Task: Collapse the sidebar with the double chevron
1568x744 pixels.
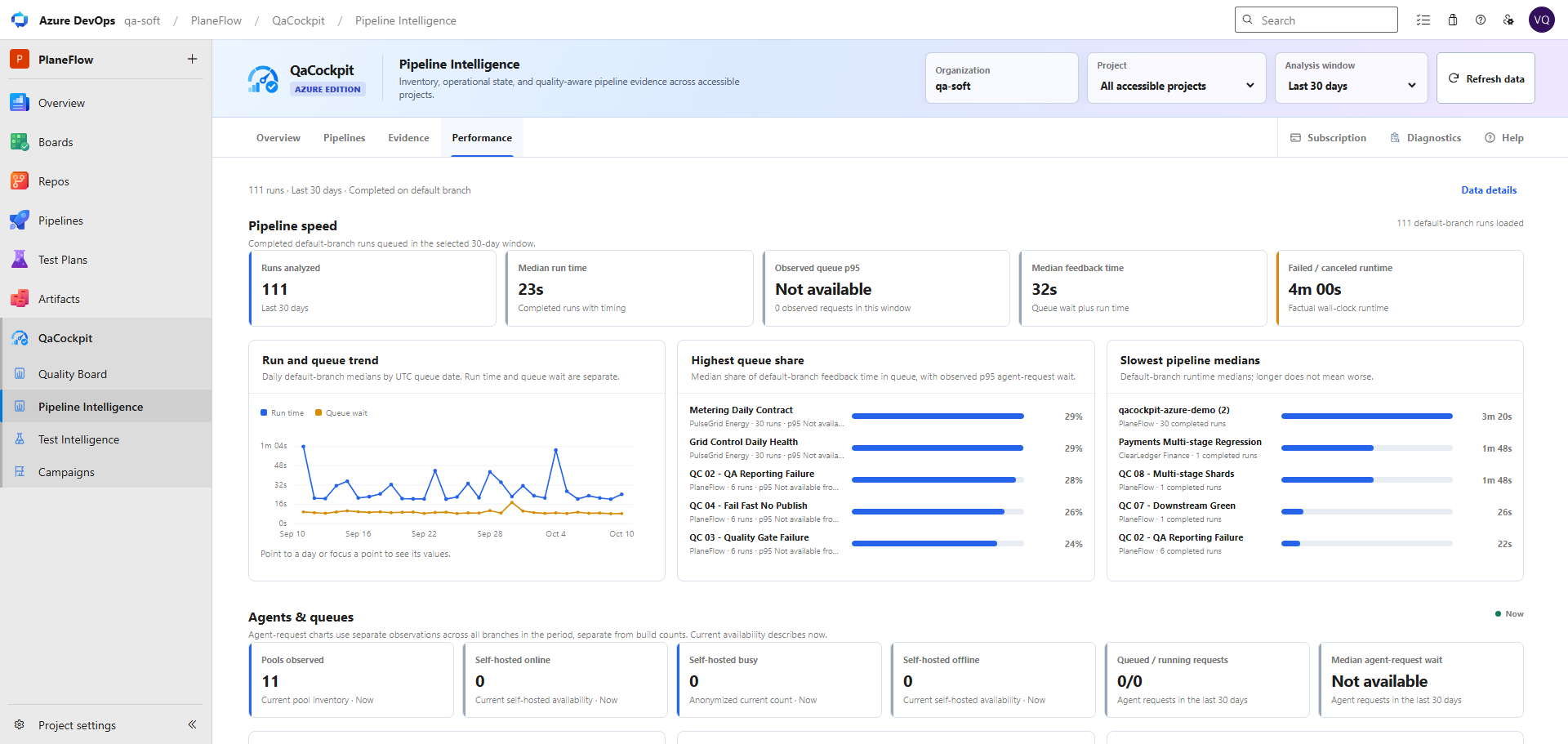Action: [192, 724]
